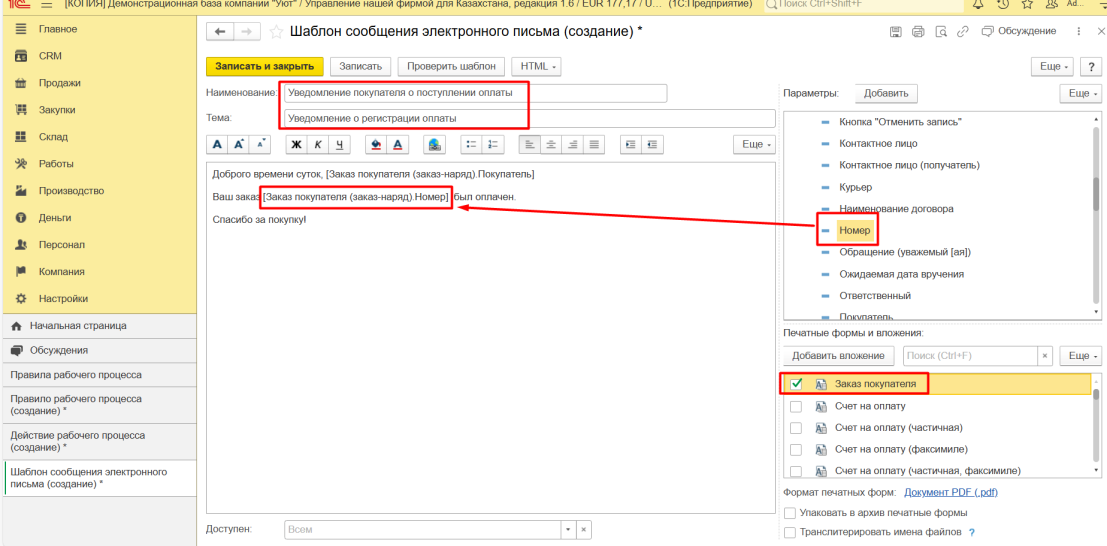Open the Продажи section in sidebar
The height and width of the screenshot is (546, 1107).
coord(60,83)
